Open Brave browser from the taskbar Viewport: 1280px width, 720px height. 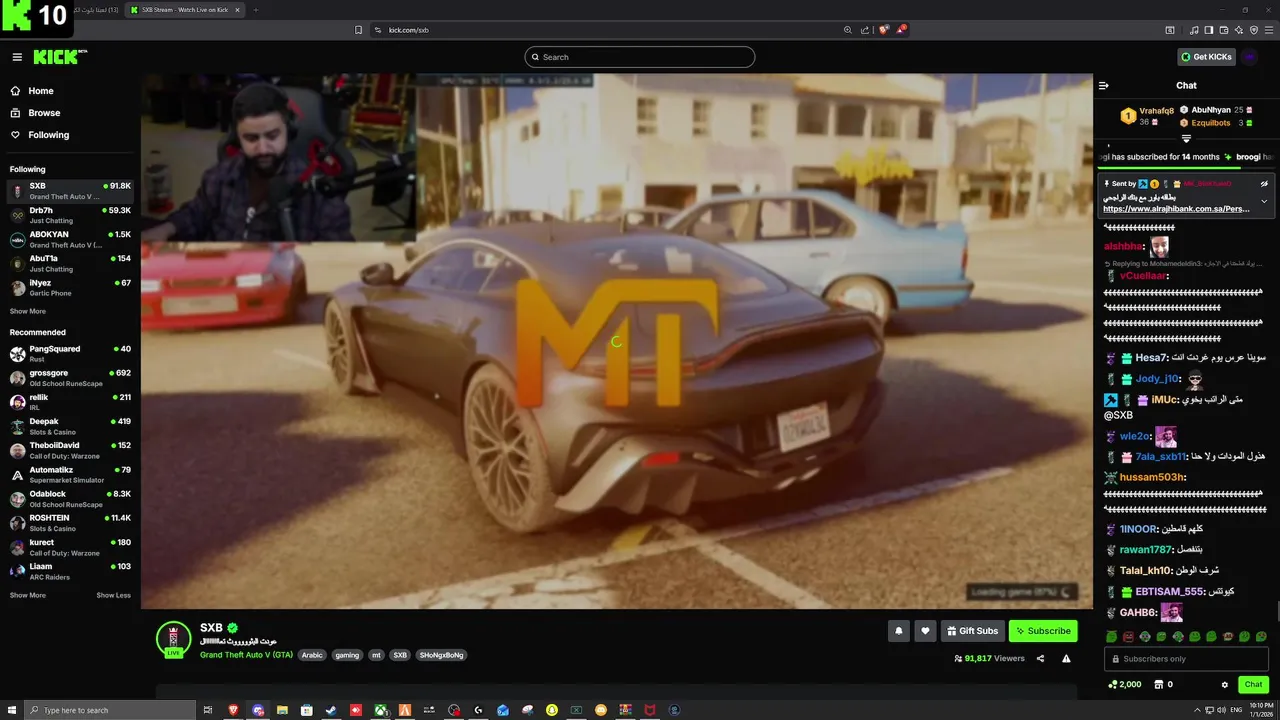click(x=233, y=710)
